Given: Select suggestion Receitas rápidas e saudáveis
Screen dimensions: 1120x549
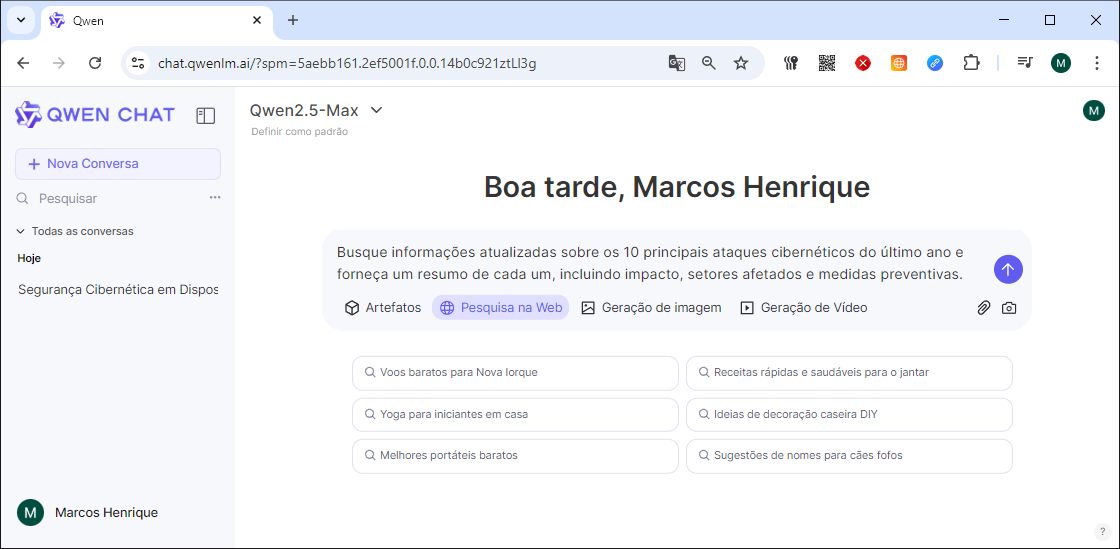Looking at the screenshot, I should [x=849, y=373].
